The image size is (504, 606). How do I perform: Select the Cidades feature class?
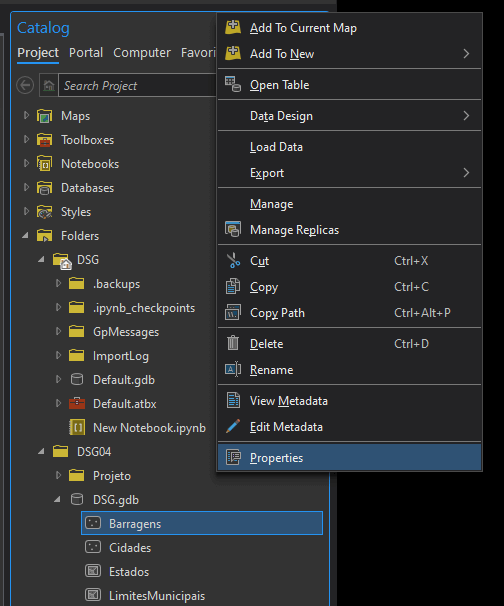pos(130,548)
